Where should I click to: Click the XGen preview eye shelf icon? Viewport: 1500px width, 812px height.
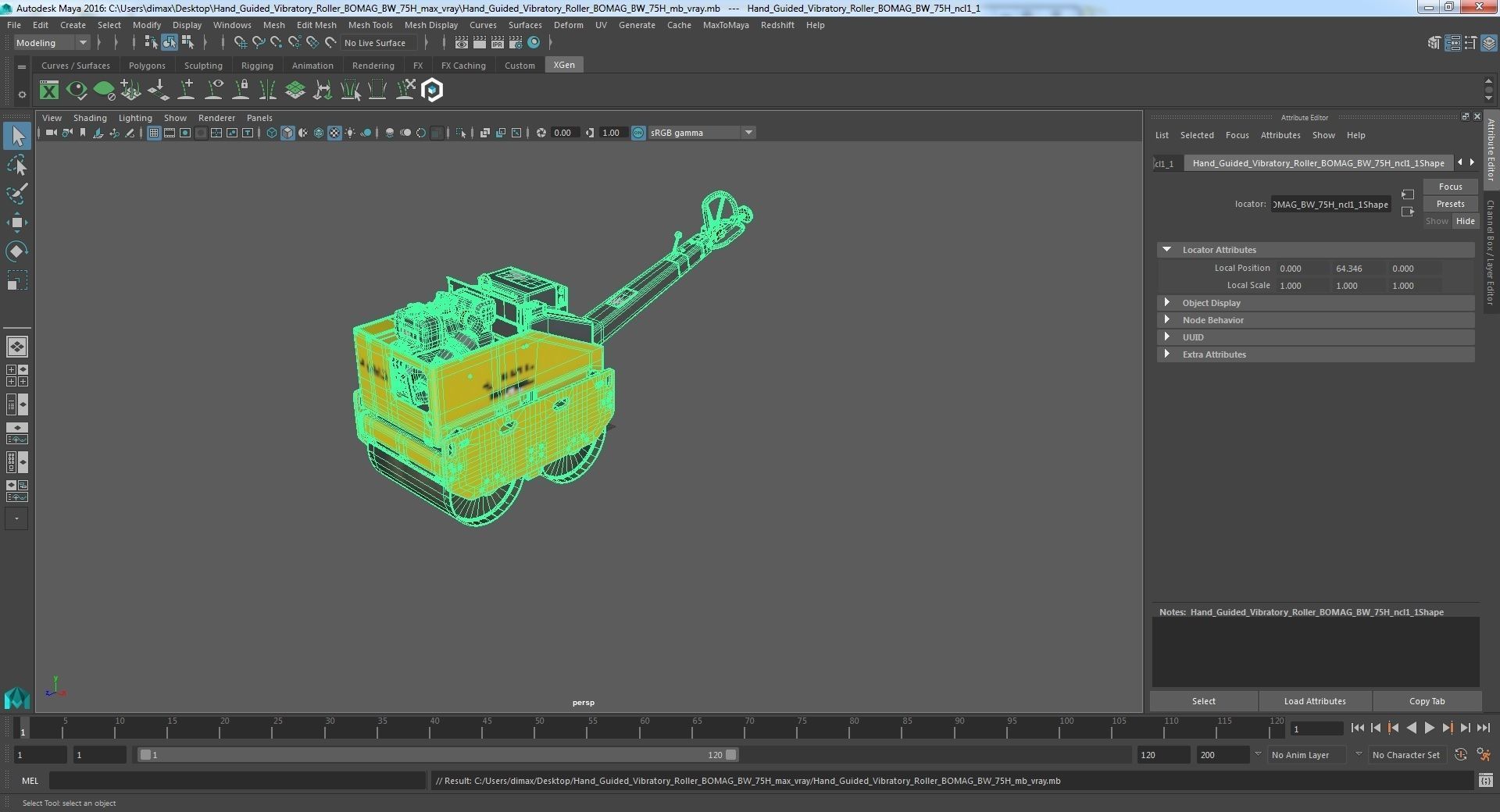point(77,91)
